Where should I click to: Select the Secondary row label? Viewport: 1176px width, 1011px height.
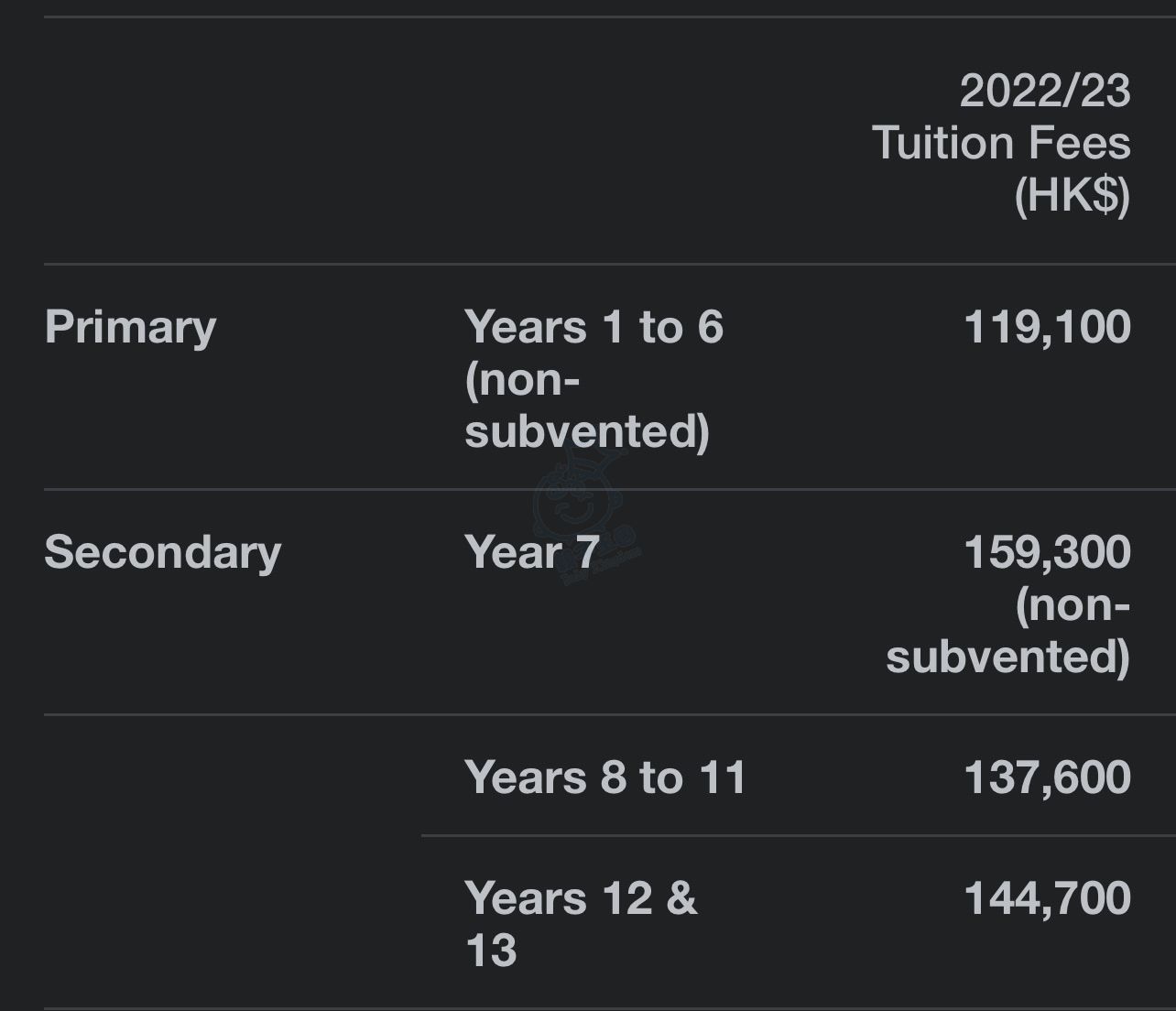point(162,552)
